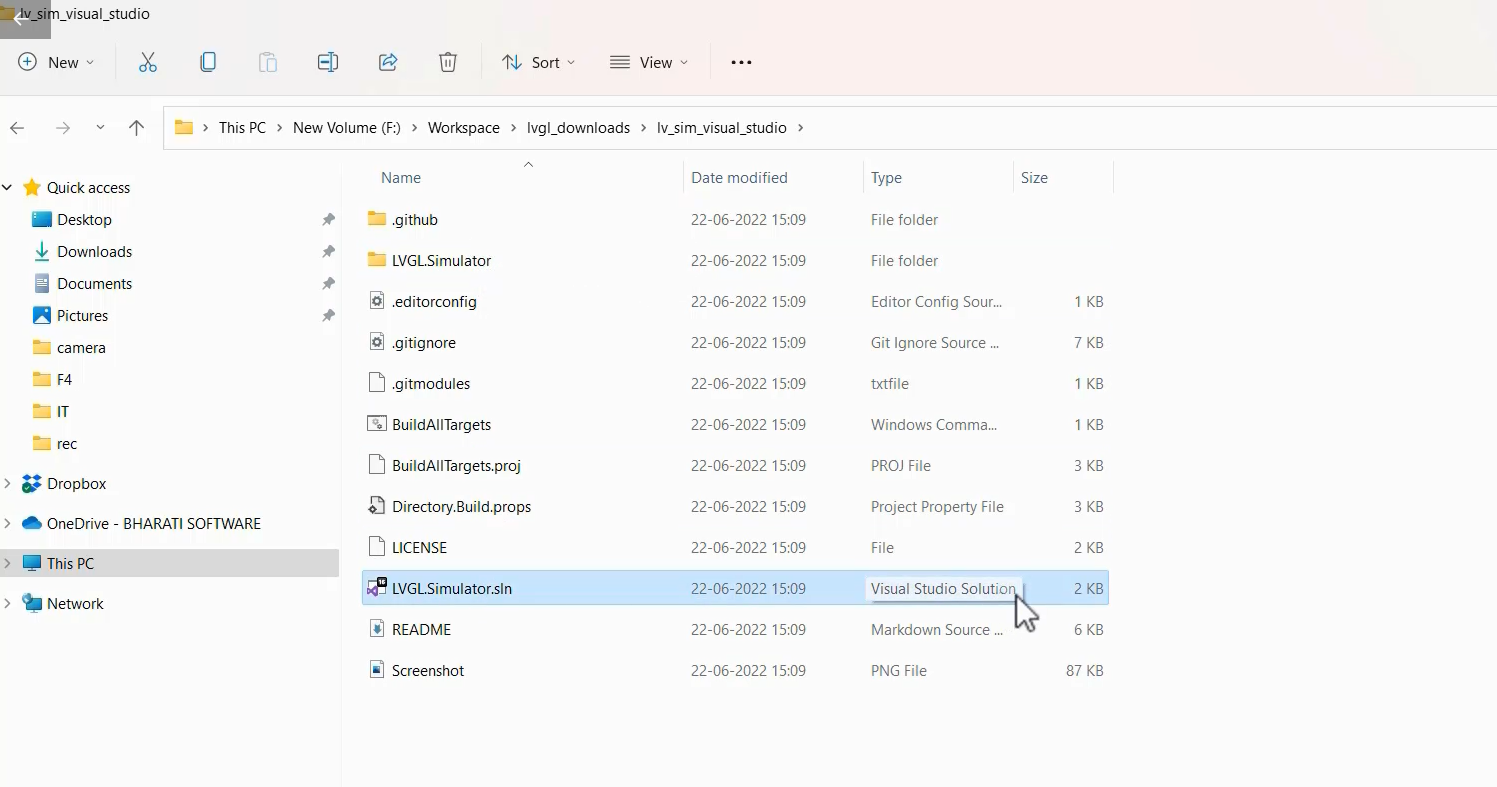The image size is (1497, 787).
Task: Click the Screenshot PNG file icon
Action: pyautogui.click(x=377, y=670)
